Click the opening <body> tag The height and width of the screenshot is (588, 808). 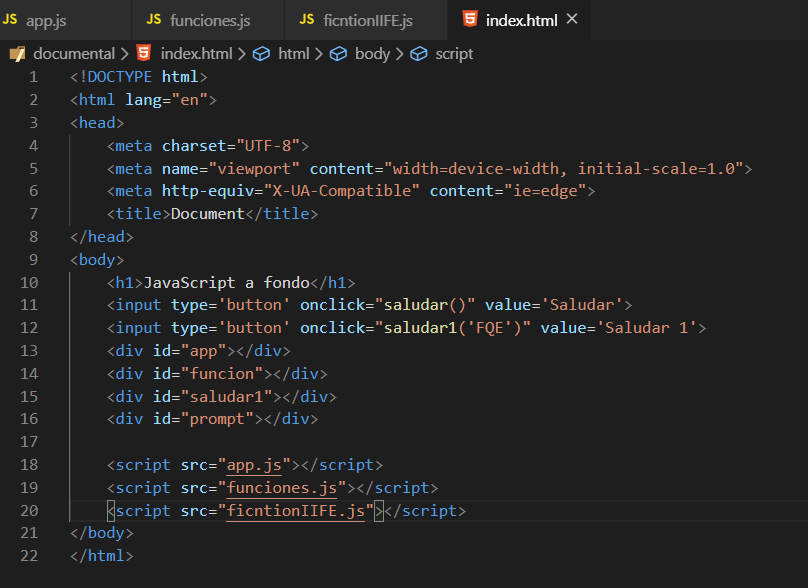[97, 259]
